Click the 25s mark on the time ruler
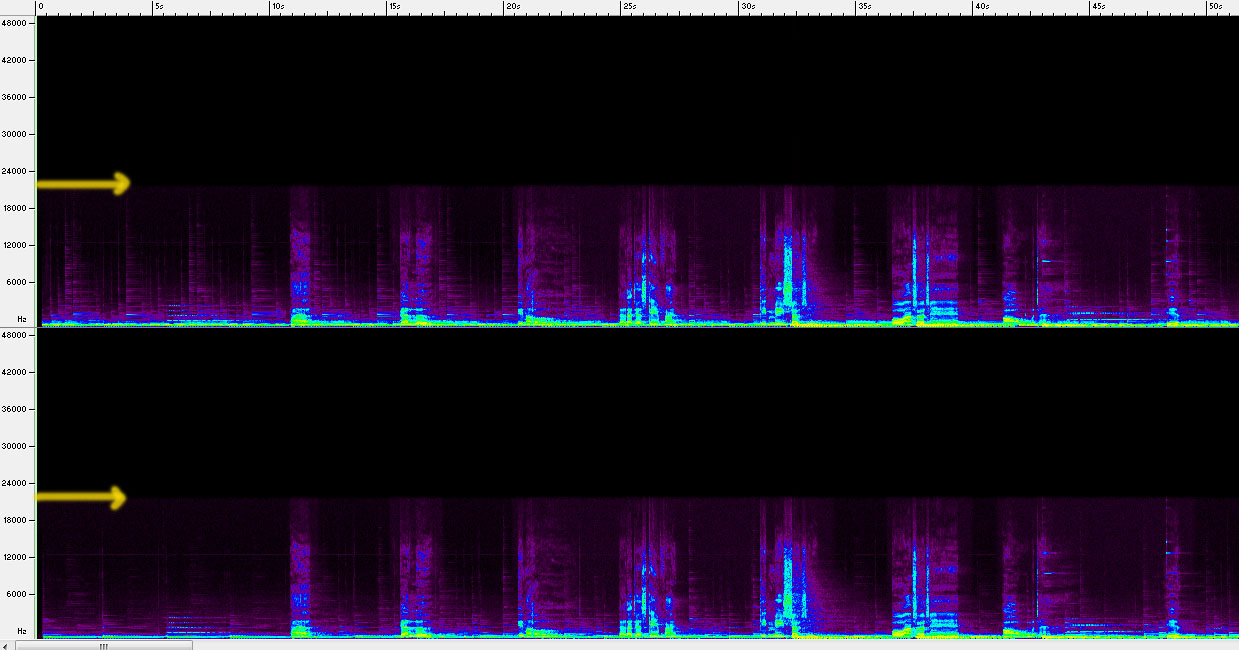The width and height of the screenshot is (1239, 650). click(x=628, y=7)
